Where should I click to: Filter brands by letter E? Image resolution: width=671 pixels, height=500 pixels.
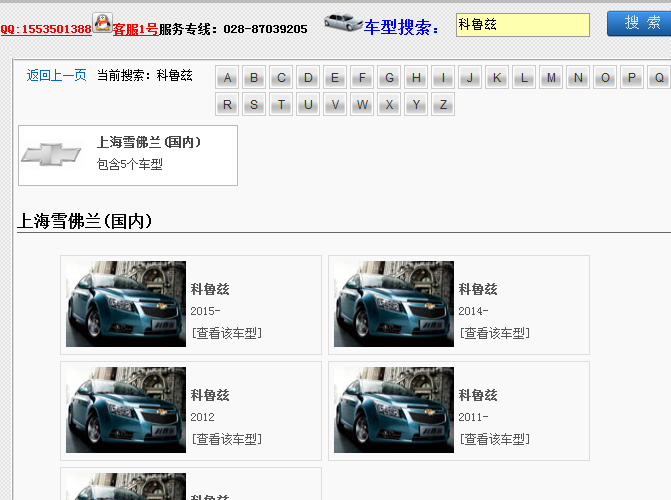pyautogui.click(x=335, y=77)
